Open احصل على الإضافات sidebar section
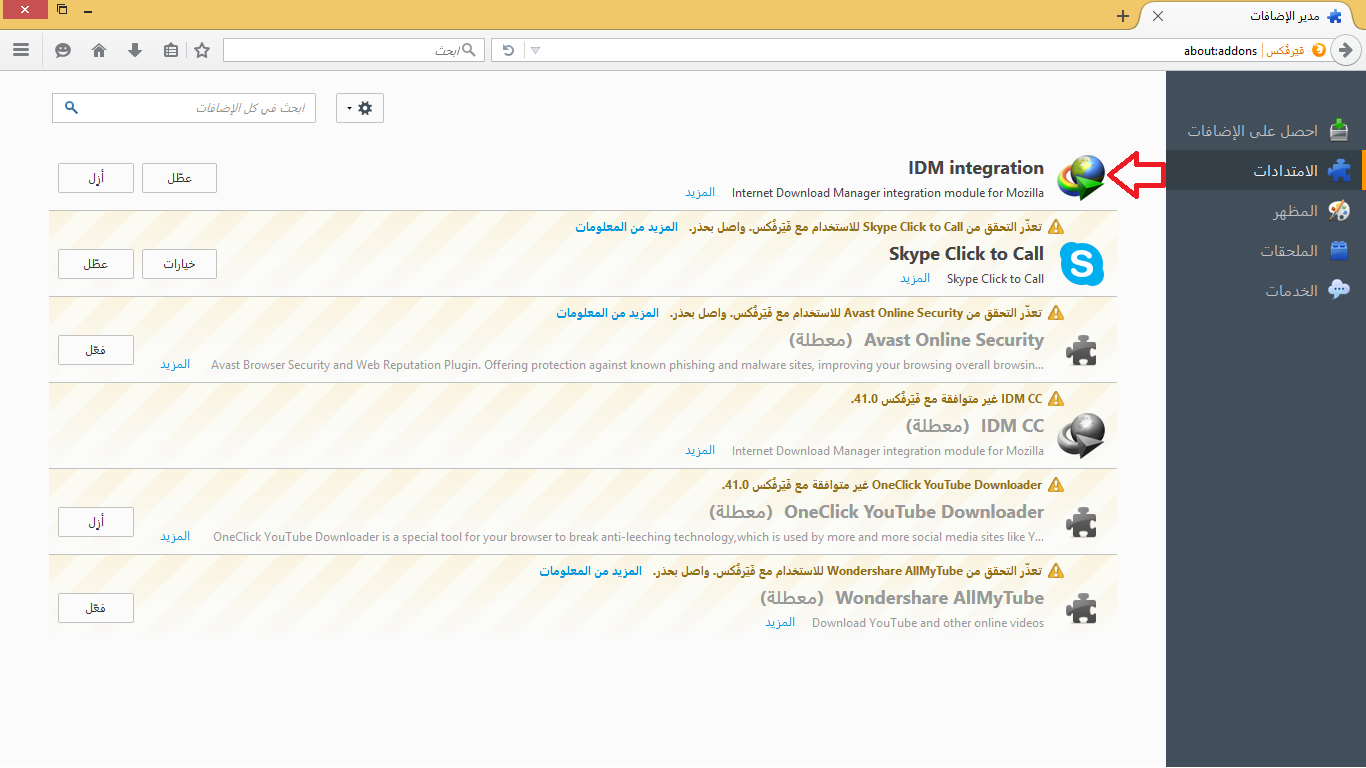This screenshot has height=768, width=1366. 1266,130
